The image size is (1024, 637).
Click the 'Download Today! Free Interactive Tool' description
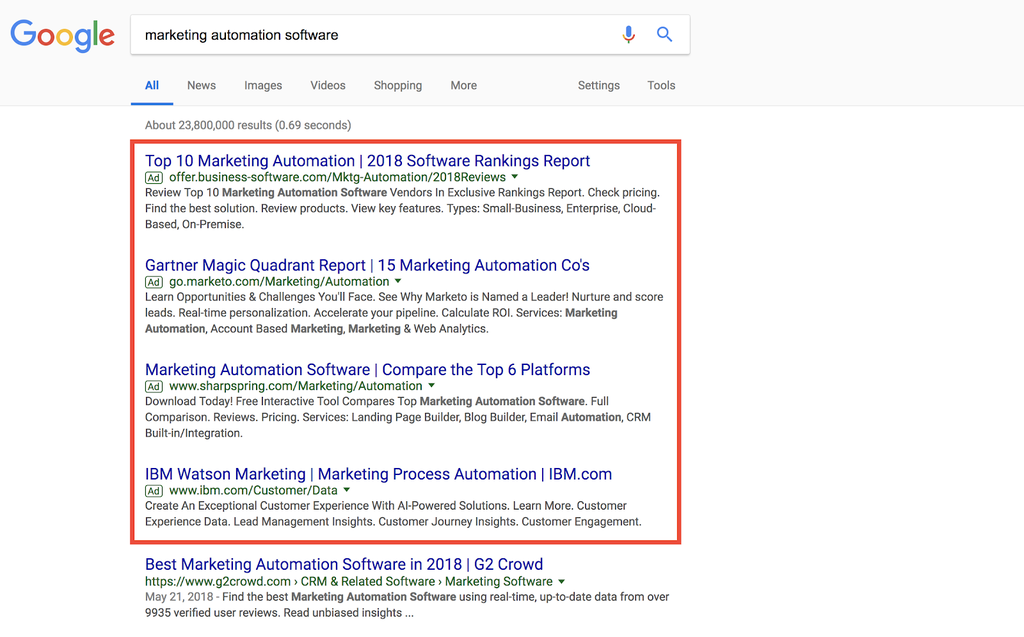(398, 417)
